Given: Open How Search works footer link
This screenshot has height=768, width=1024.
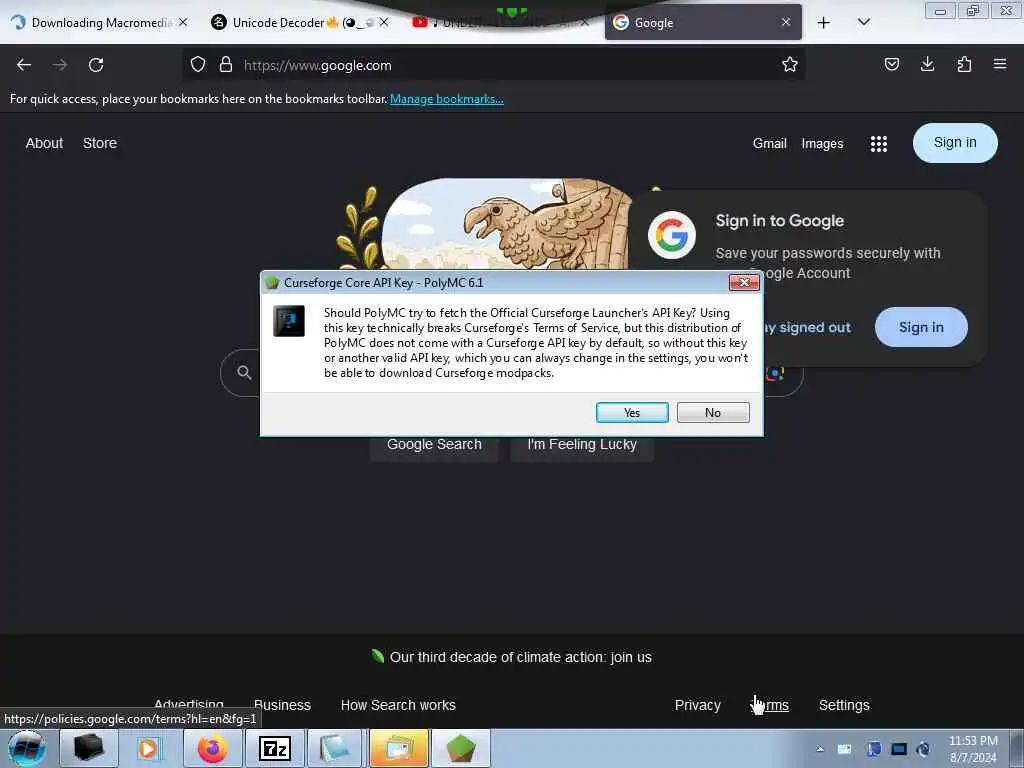Looking at the screenshot, I should coord(398,705).
